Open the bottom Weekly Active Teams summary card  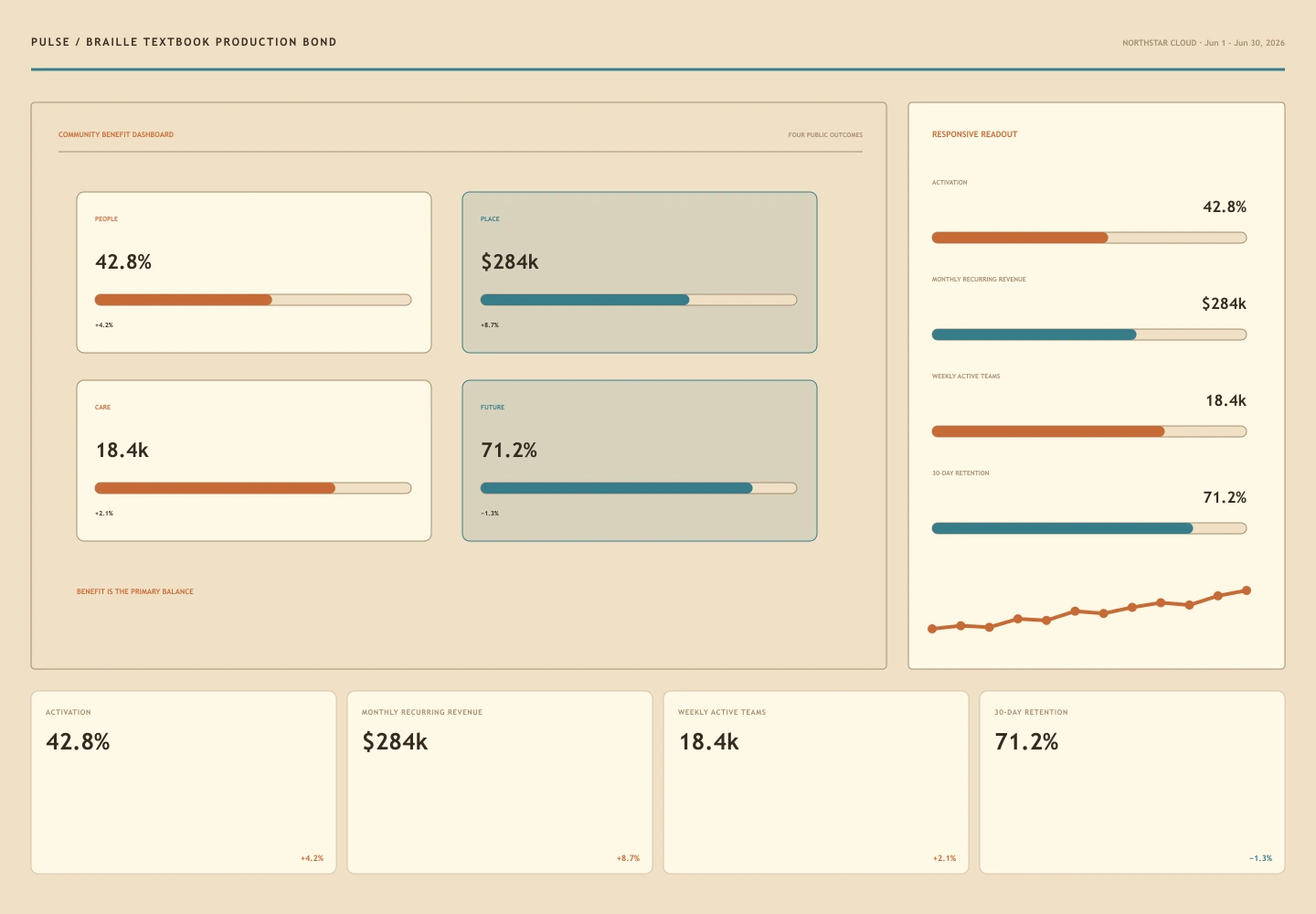pyautogui.click(x=816, y=782)
